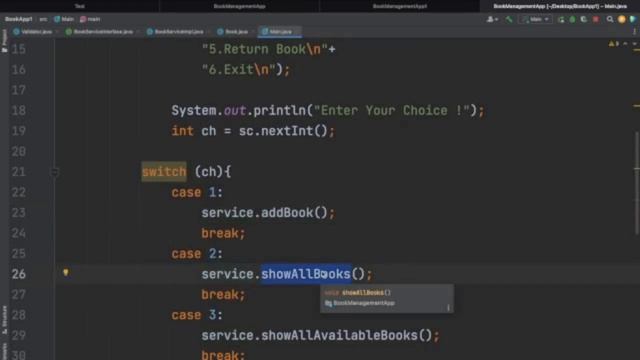Click the highlighted switch keyword

(164, 172)
